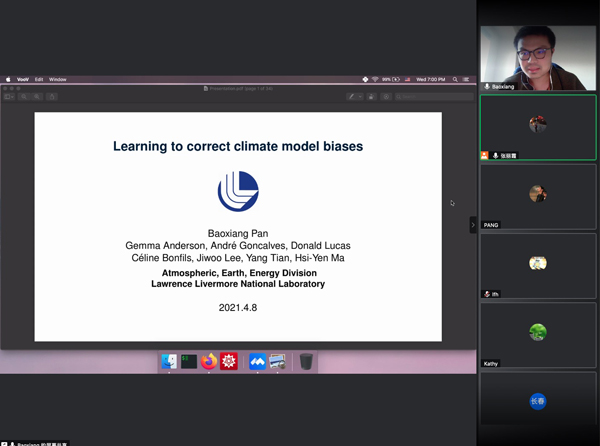
Task: Open the Window menu
Action: 58,80
